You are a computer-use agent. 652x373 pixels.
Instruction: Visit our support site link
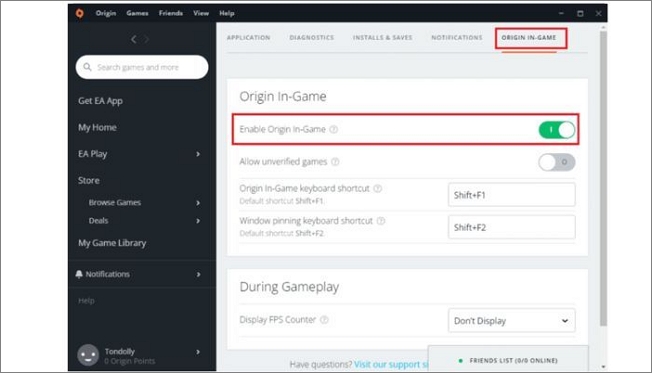point(391,365)
